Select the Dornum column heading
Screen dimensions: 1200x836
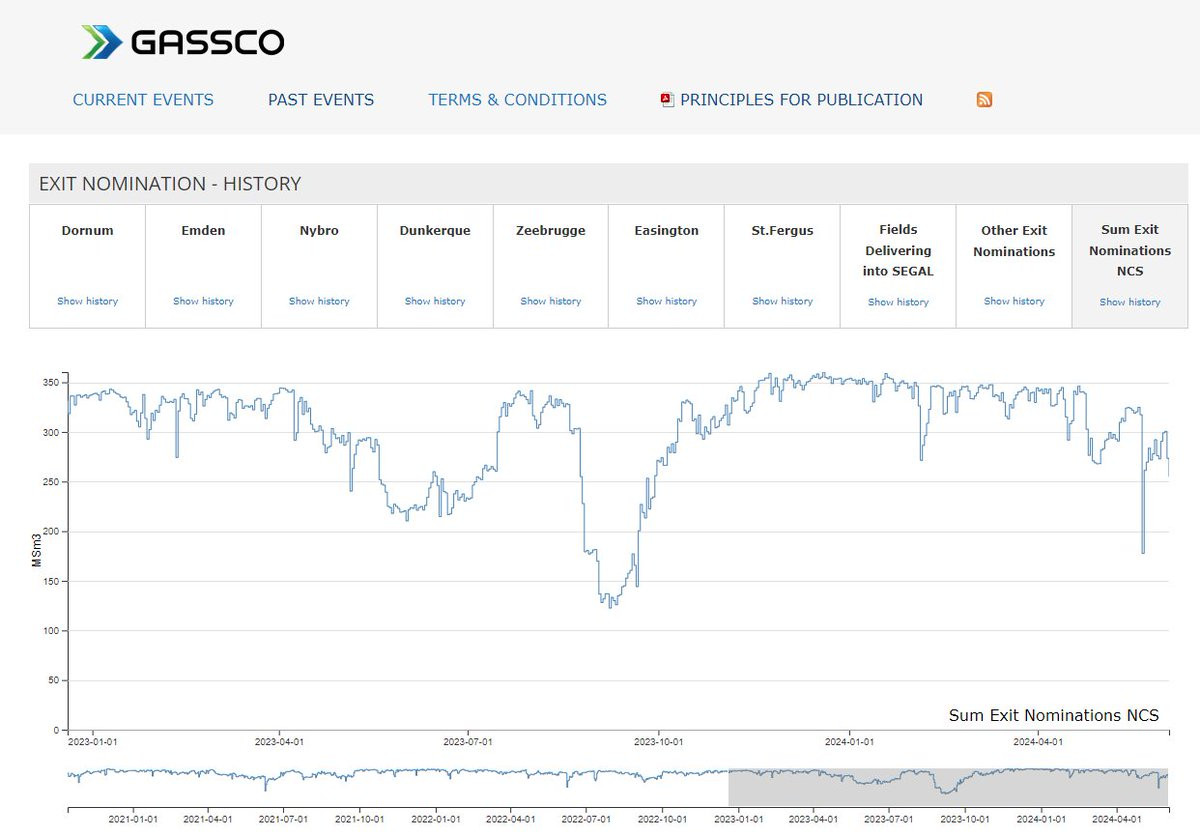point(87,231)
